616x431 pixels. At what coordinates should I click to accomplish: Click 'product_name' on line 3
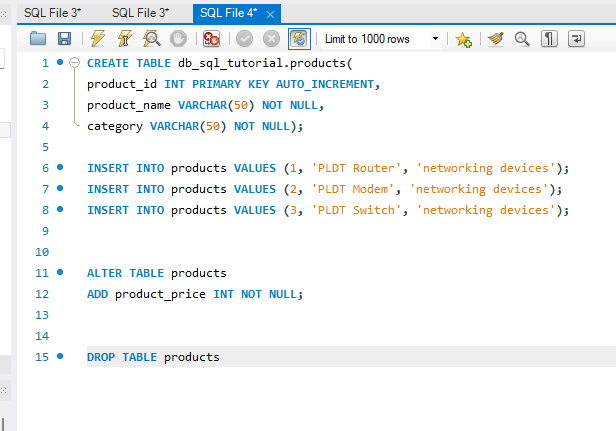(129, 105)
